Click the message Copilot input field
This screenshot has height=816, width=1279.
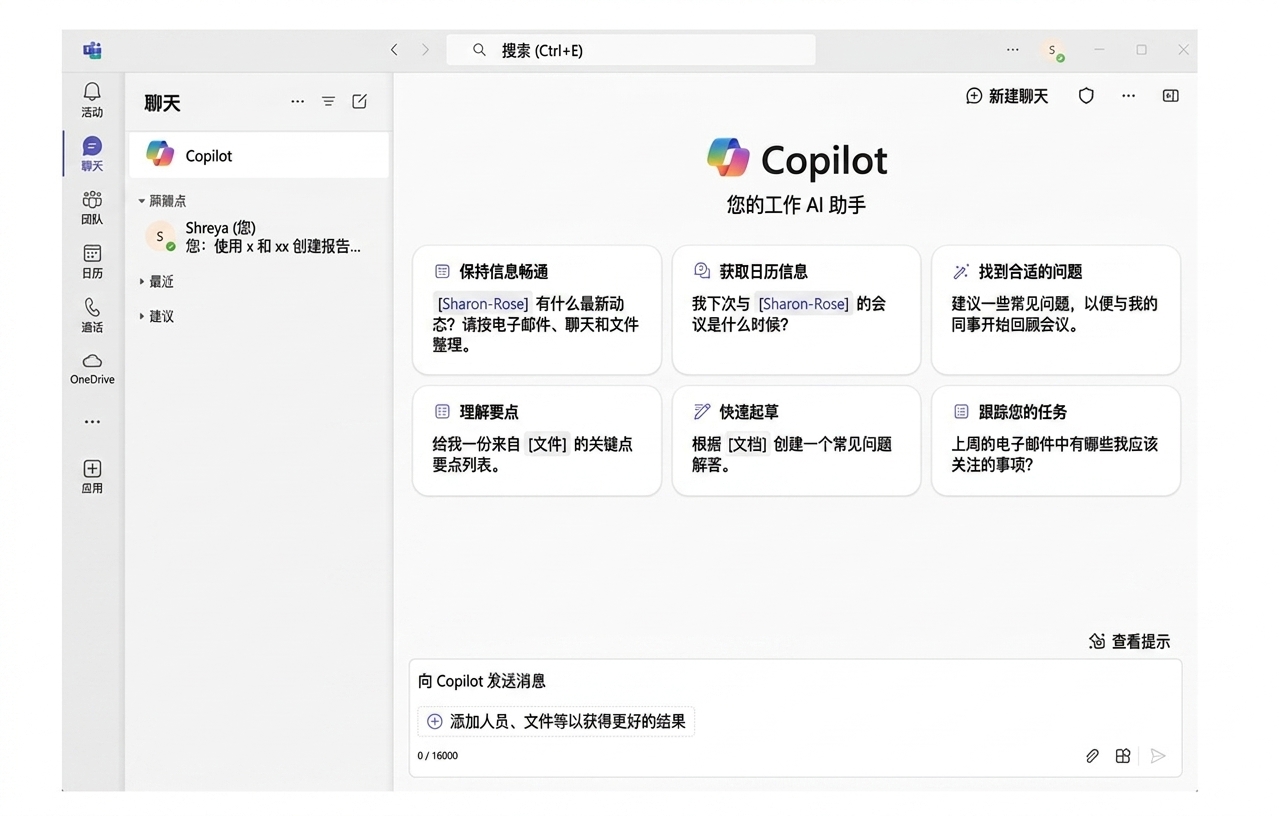tap(795, 681)
